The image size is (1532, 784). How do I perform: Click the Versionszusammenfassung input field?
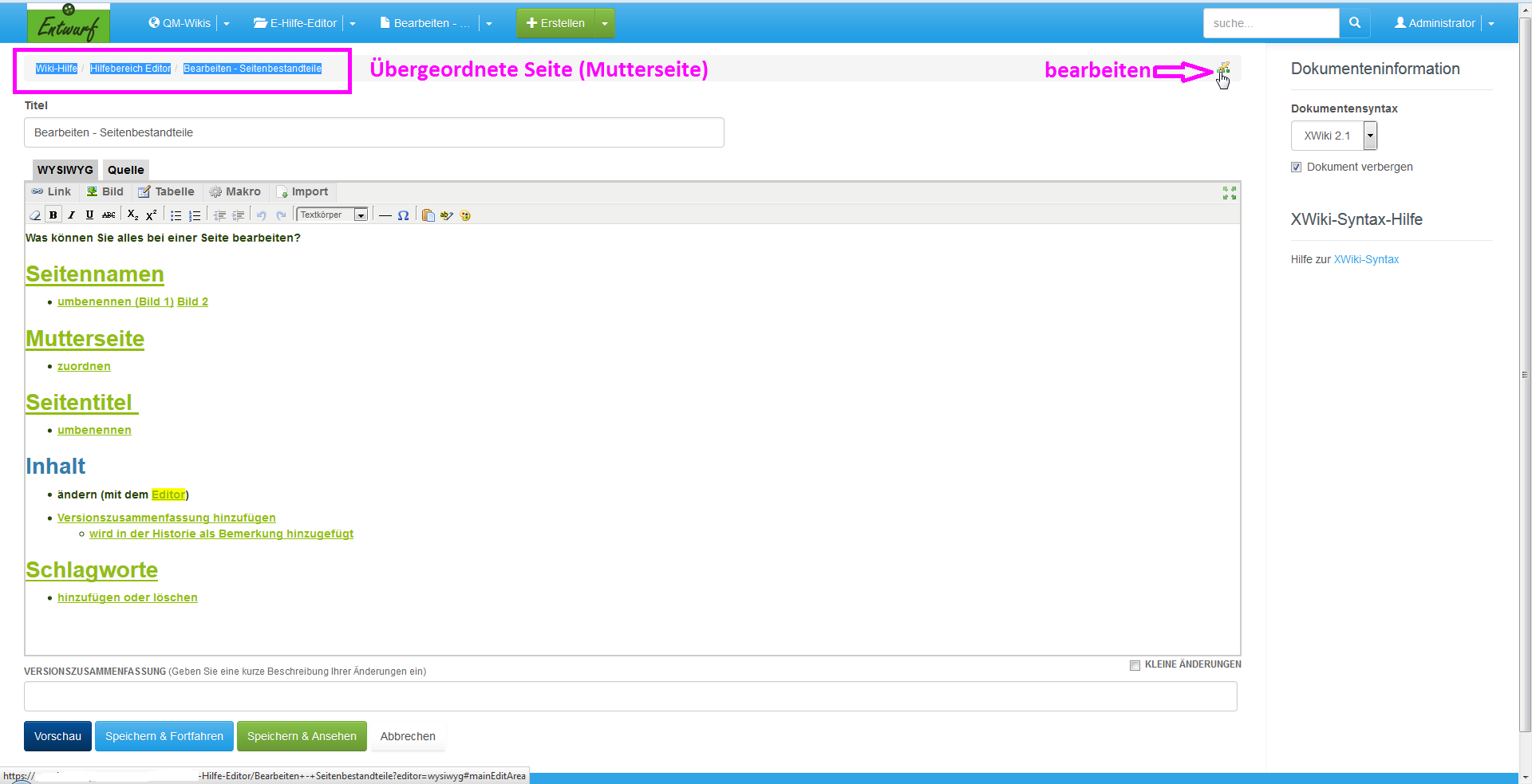coord(630,696)
